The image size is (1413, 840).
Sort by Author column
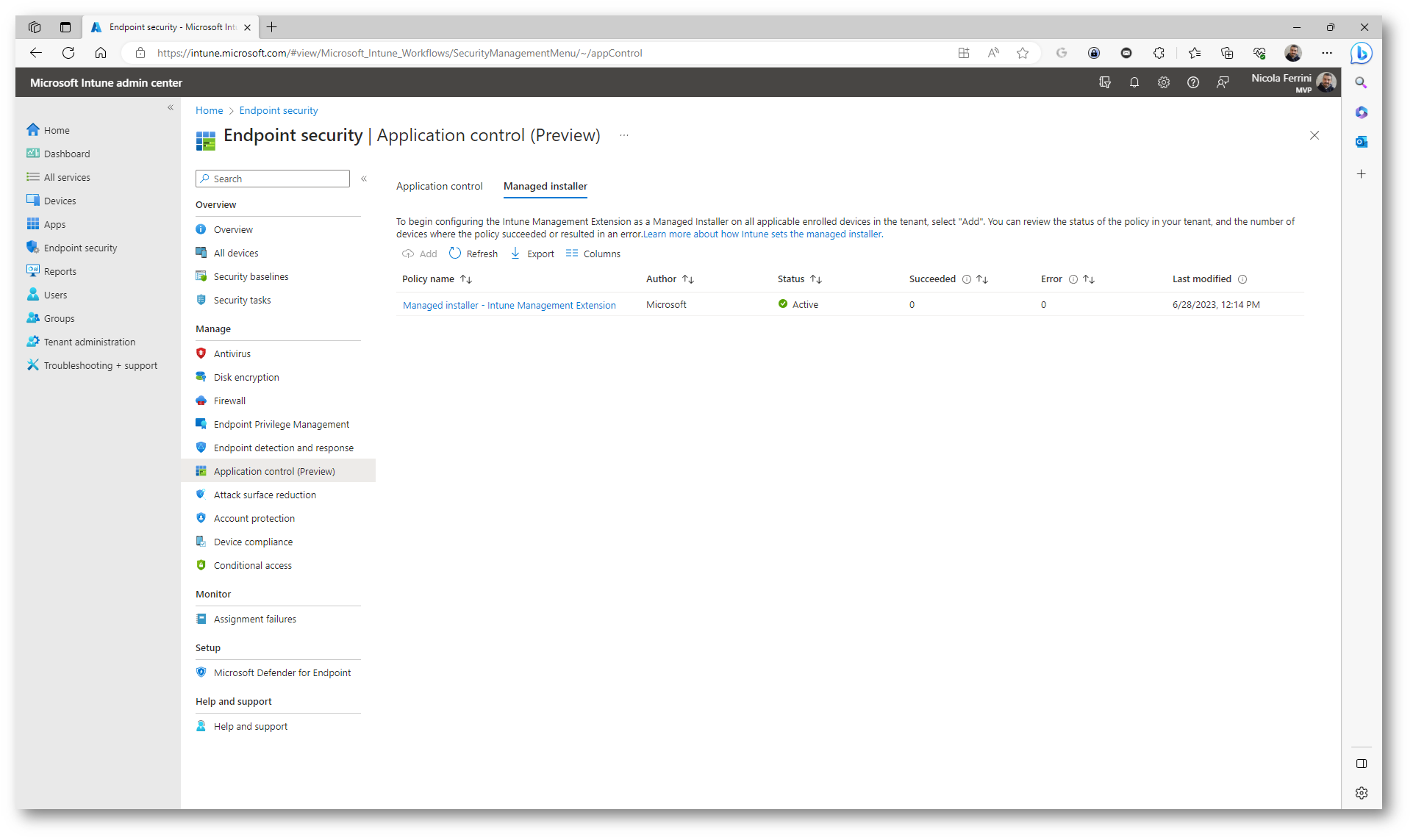688,279
